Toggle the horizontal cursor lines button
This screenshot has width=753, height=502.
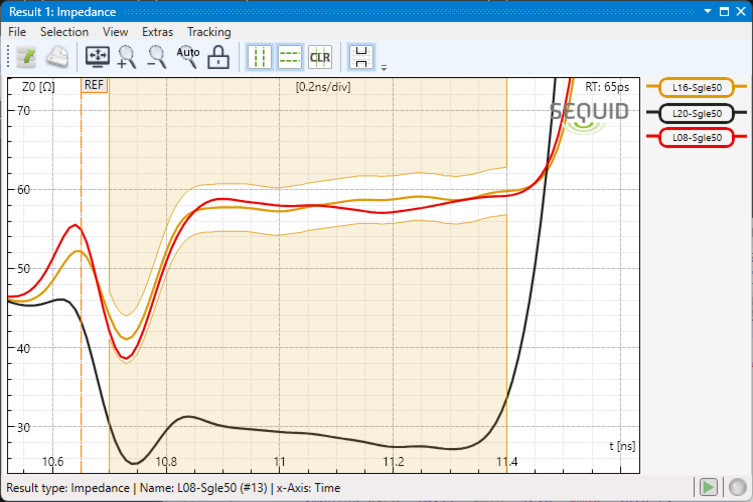290,57
